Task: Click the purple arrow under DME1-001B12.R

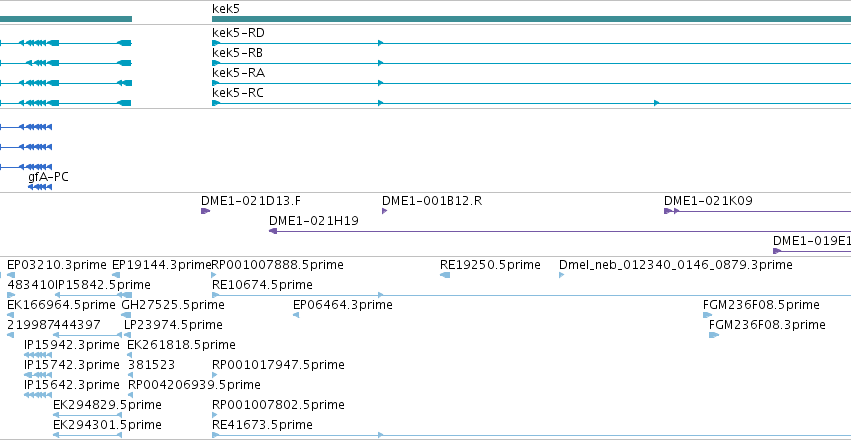Action: point(385,211)
